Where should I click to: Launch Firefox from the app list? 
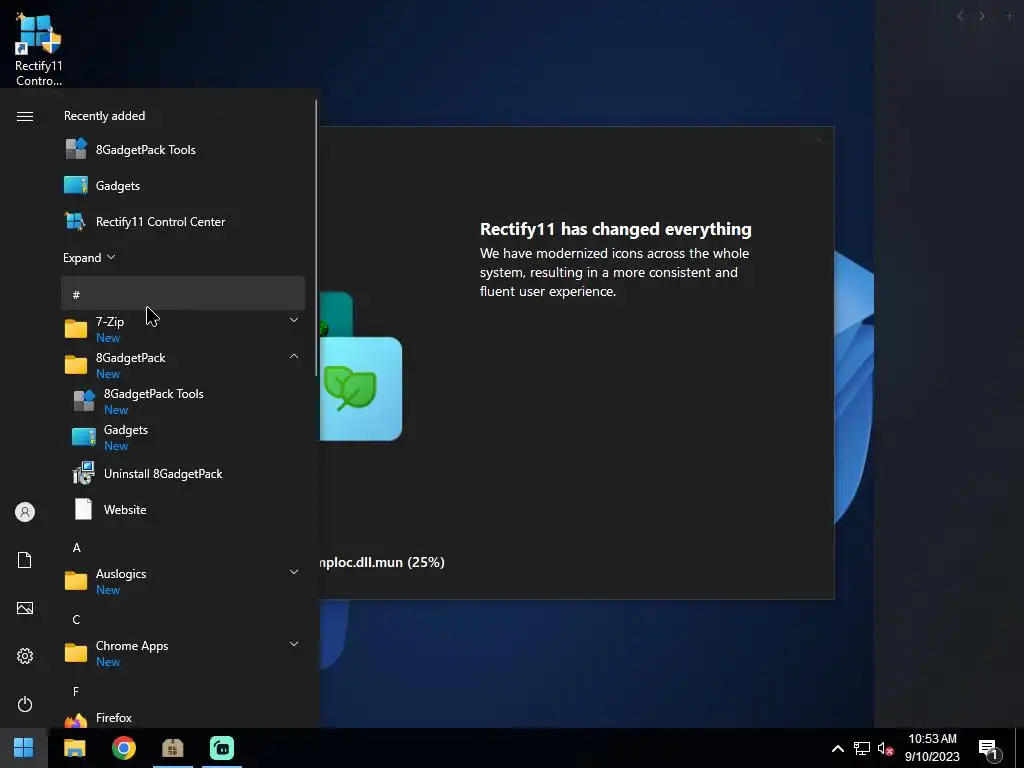[x=183, y=718]
